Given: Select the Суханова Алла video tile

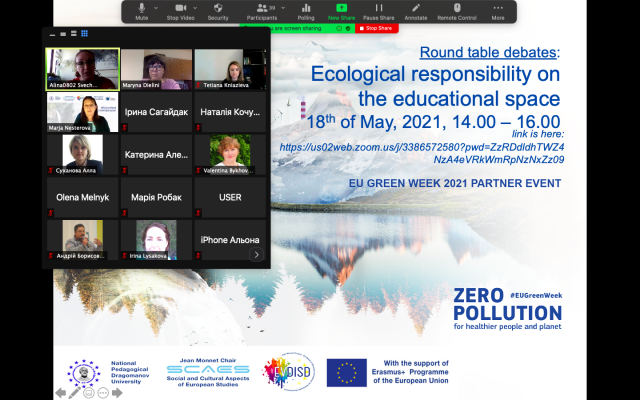Looking at the screenshot, I should point(82,155).
